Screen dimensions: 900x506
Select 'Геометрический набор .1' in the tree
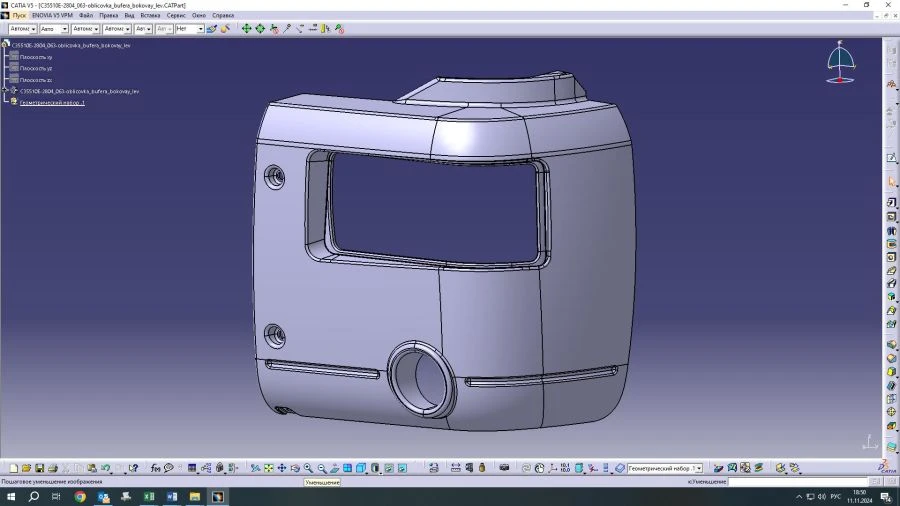click(x=52, y=102)
